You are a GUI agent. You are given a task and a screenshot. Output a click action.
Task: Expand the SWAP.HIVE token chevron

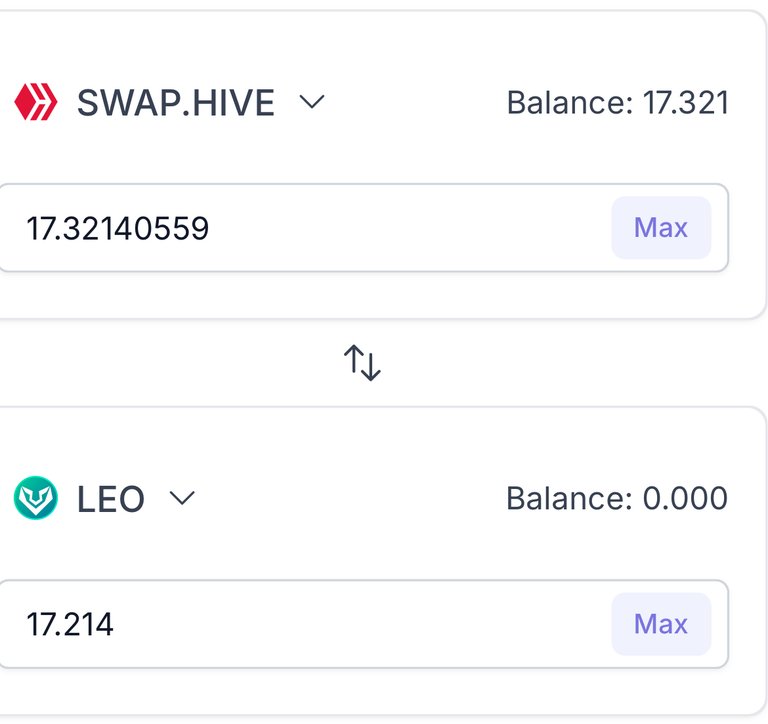coord(312,102)
